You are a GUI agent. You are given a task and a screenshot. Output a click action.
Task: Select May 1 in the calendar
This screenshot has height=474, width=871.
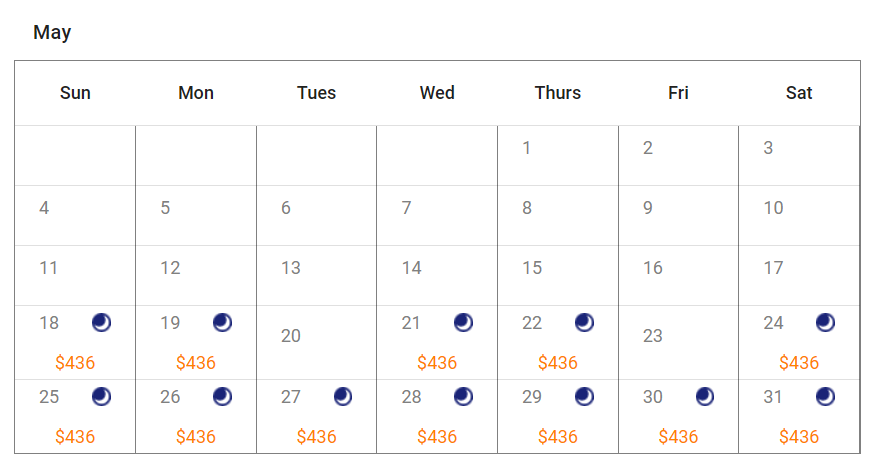click(527, 148)
